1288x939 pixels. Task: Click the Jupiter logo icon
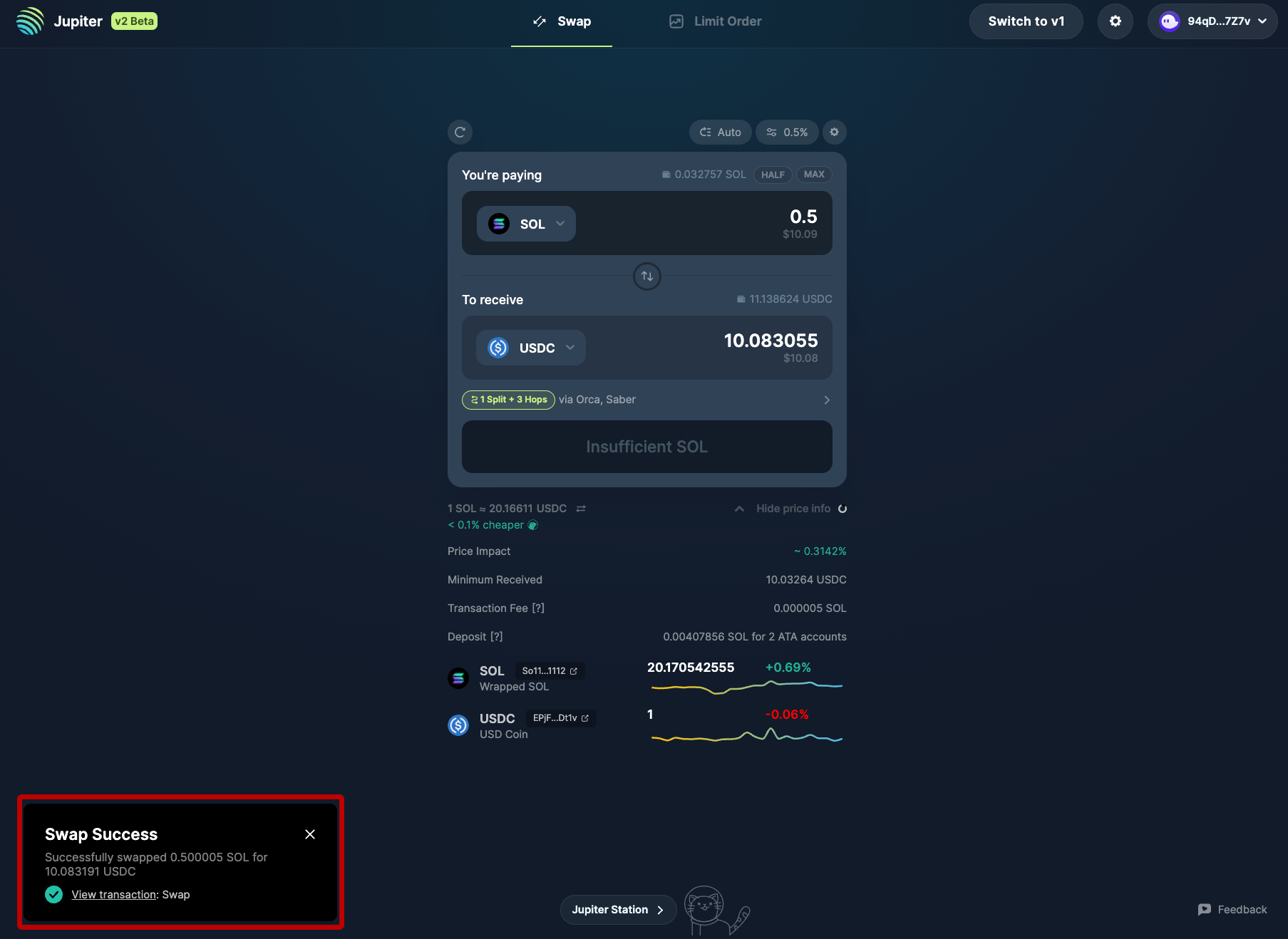[x=30, y=21]
